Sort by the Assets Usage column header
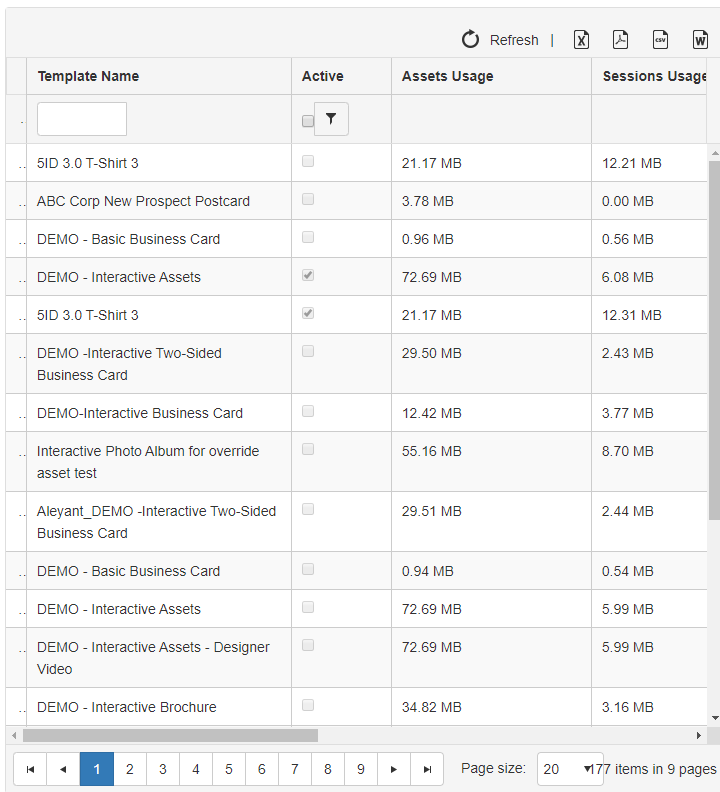This screenshot has width=720, height=792. pyautogui.click(x=447, y=76)
